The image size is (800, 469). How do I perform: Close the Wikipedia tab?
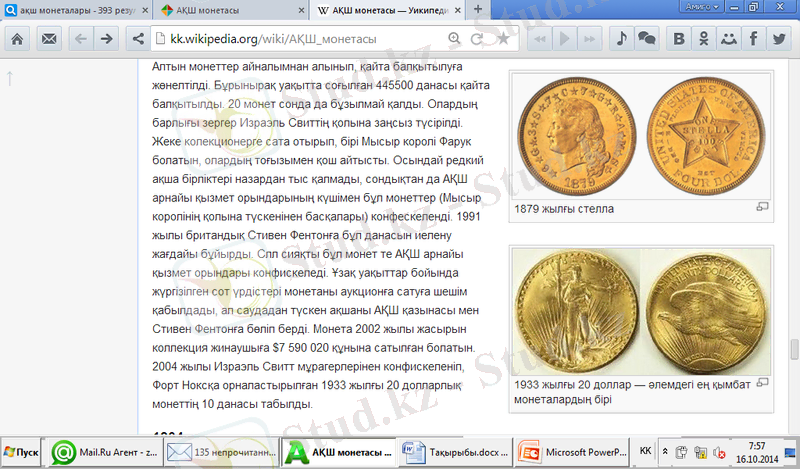click(x=457, y=10)
